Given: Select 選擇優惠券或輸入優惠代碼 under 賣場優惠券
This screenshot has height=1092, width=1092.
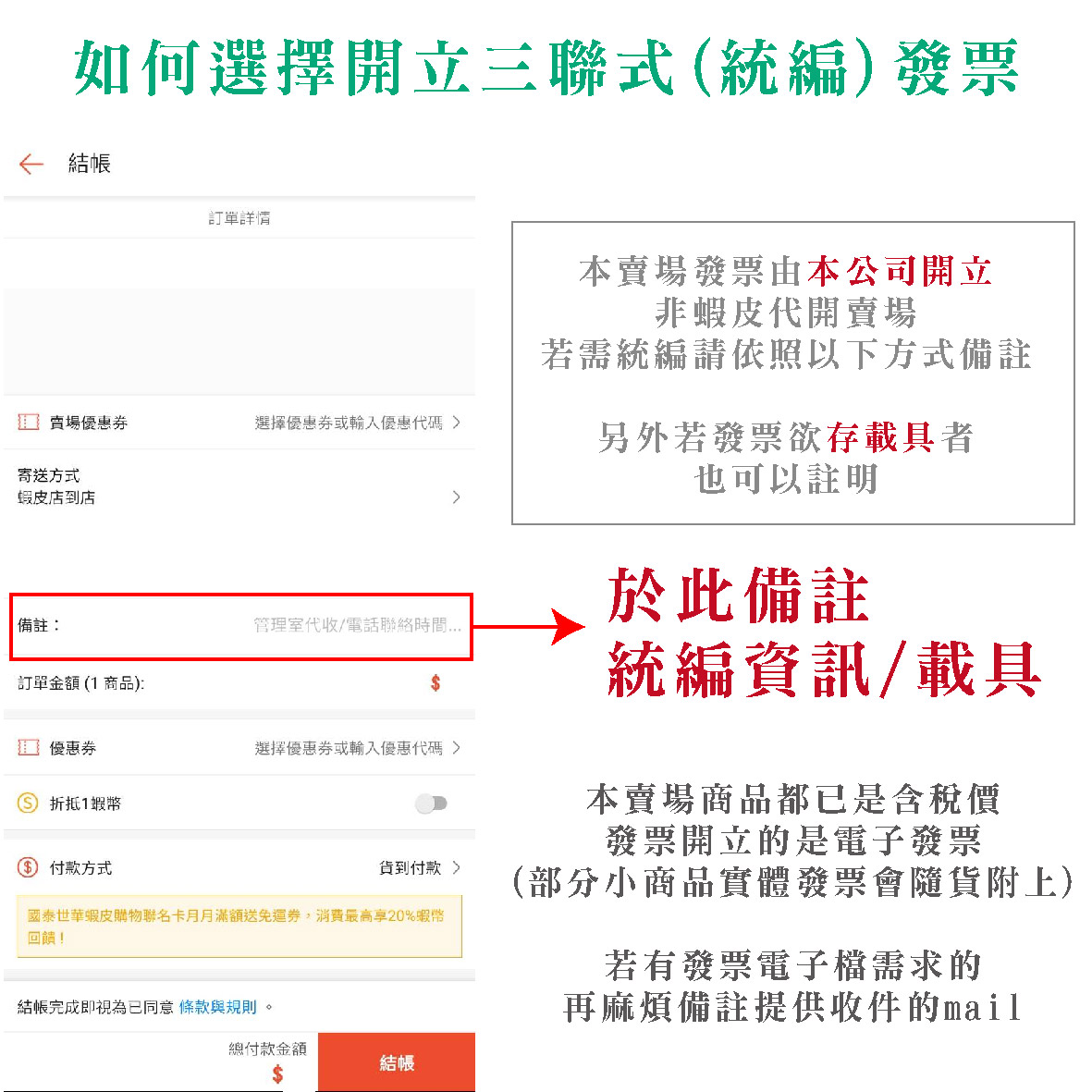Looking at the screenshot, I should click(x=350, y=423).
